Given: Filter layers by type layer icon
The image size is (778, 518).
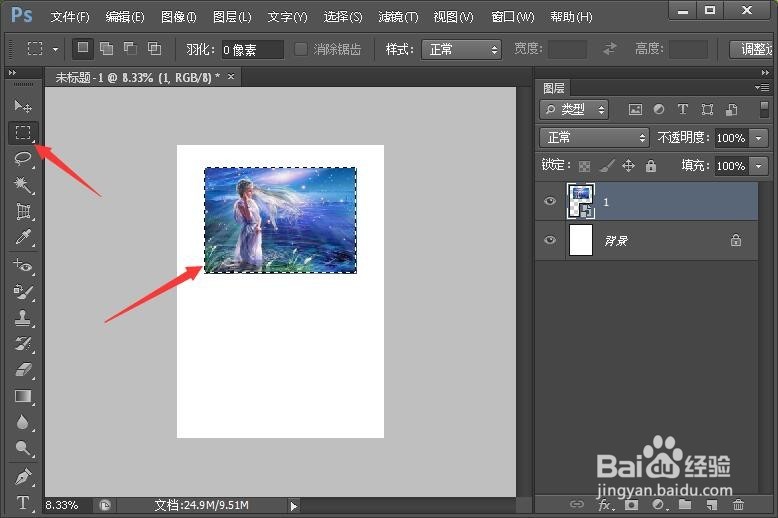Looking at the screenshot, I should pos(683,110).
